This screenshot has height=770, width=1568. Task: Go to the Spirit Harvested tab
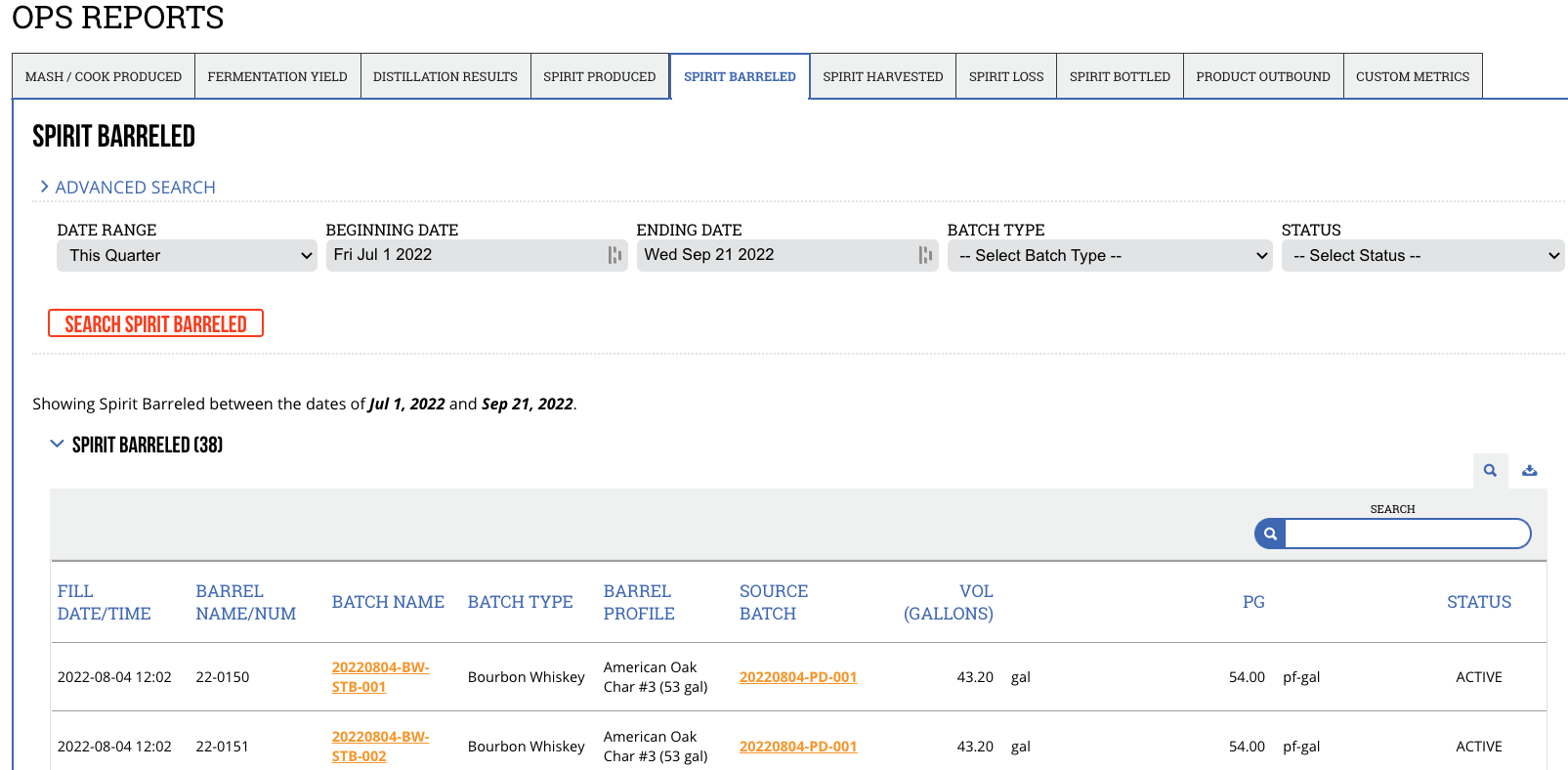(x=883, y=76)
